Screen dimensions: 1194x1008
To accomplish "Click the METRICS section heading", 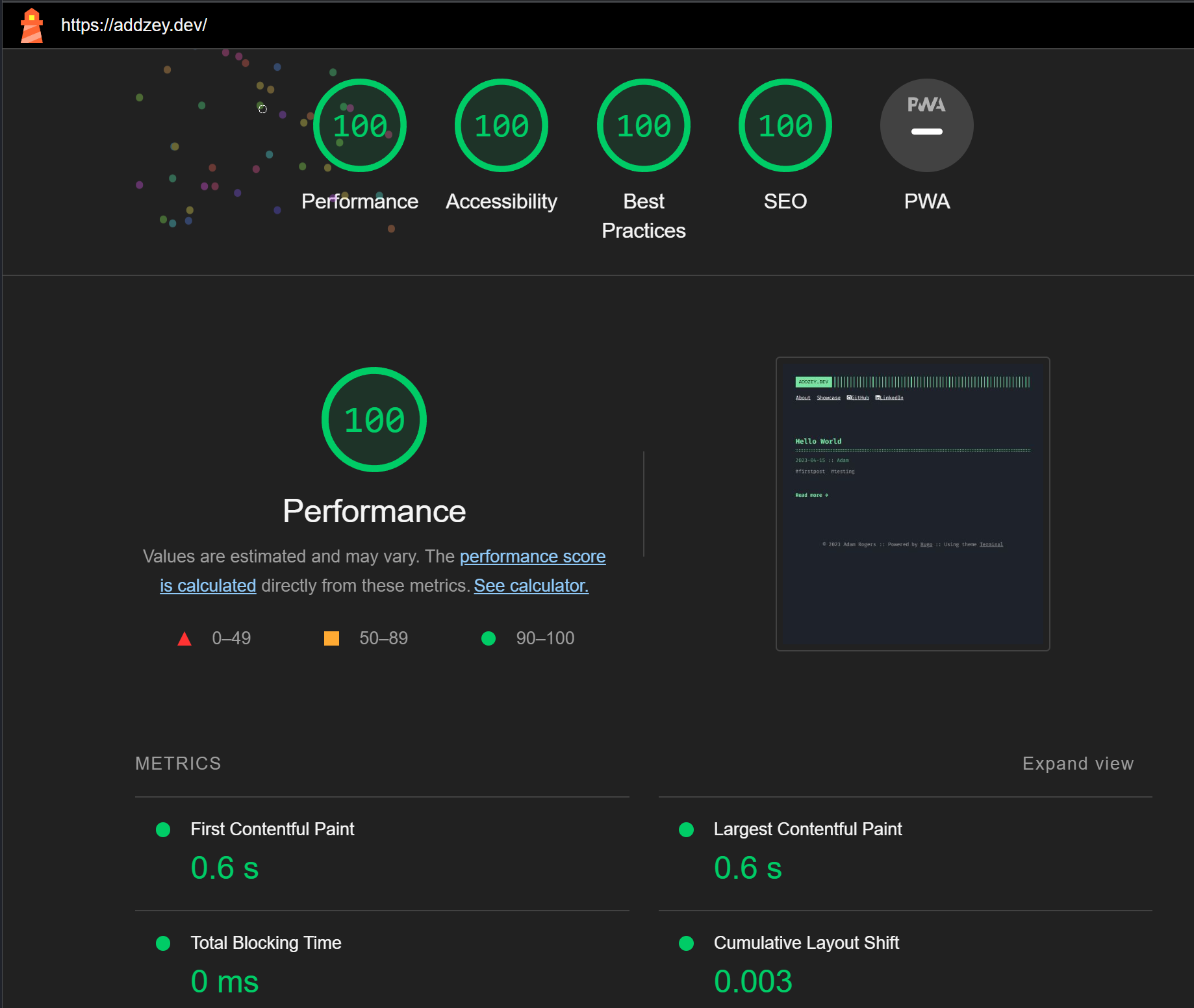I will [x=178, y=763].
